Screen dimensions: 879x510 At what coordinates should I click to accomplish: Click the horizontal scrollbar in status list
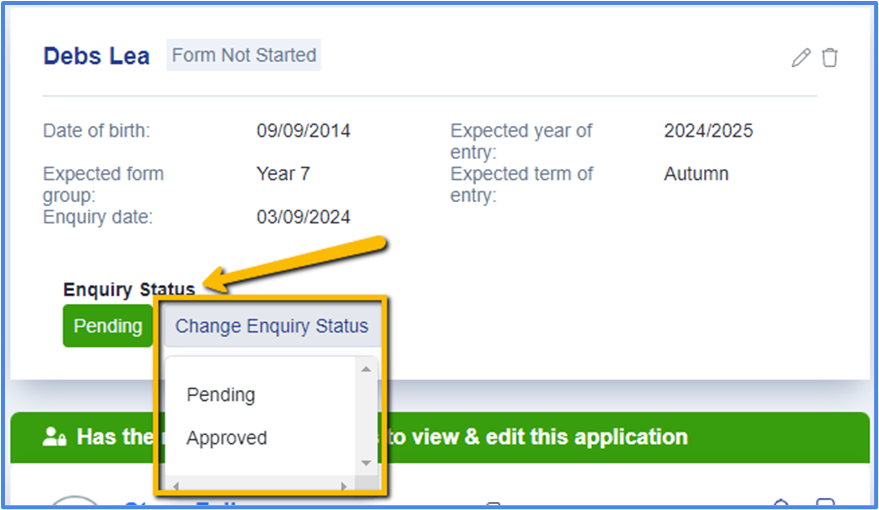(260, 486)
